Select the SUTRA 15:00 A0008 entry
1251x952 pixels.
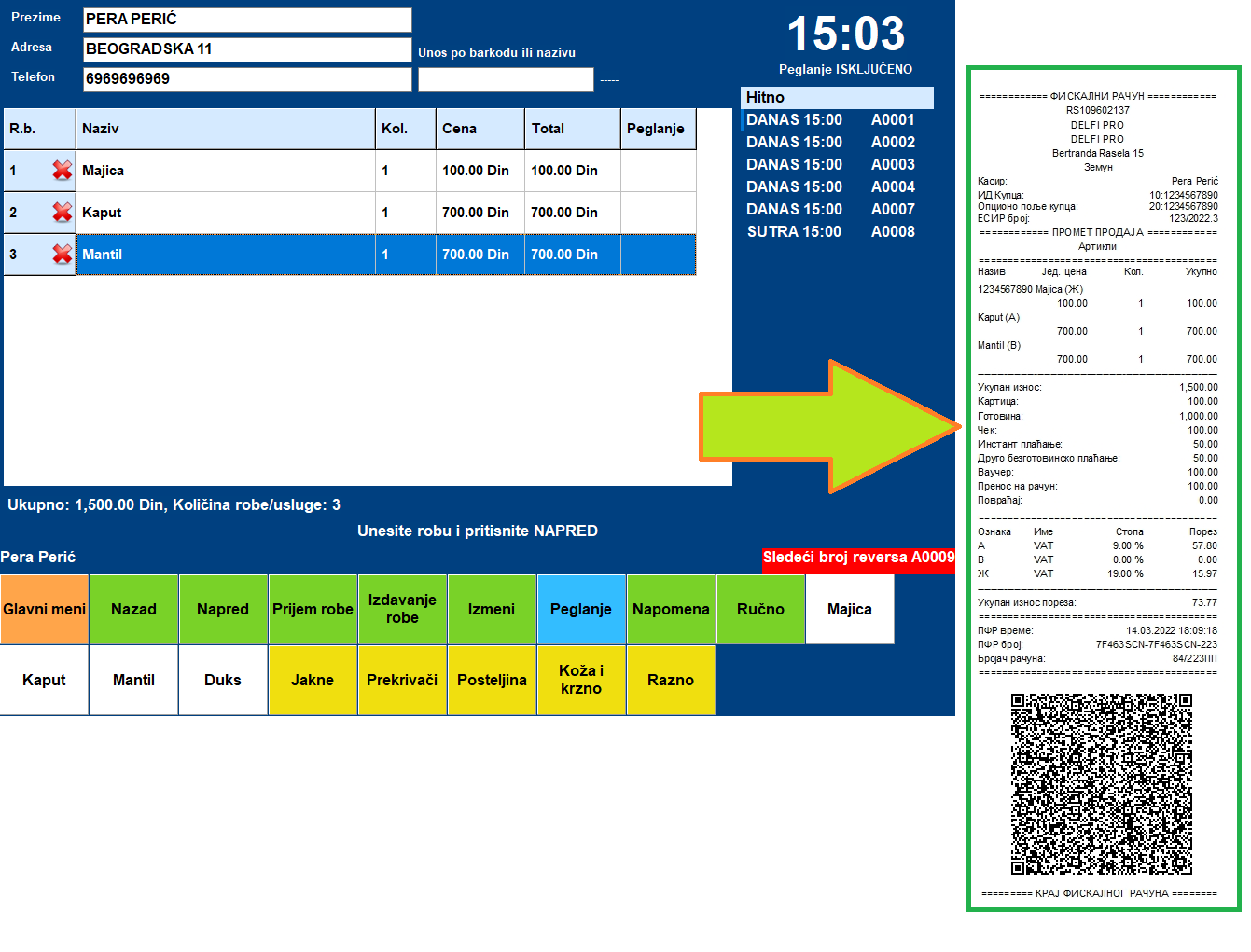pyautogui.click(x=830, y=232)
